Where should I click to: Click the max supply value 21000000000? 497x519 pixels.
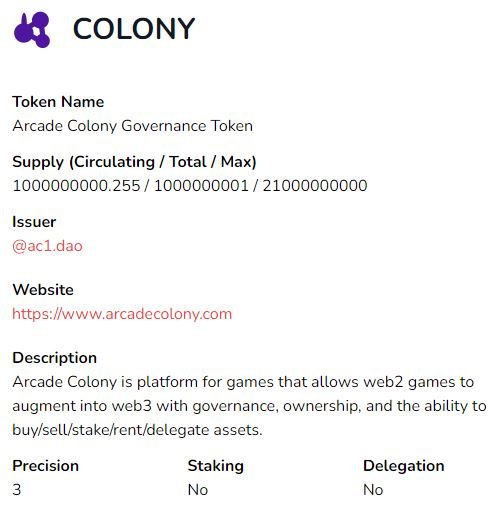click(315, 186)
